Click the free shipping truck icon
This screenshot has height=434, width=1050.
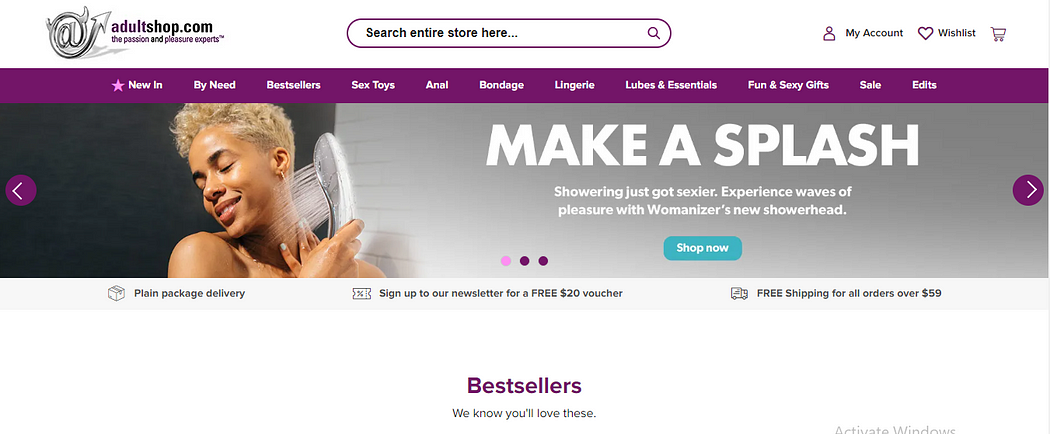[x=739, y=293]
